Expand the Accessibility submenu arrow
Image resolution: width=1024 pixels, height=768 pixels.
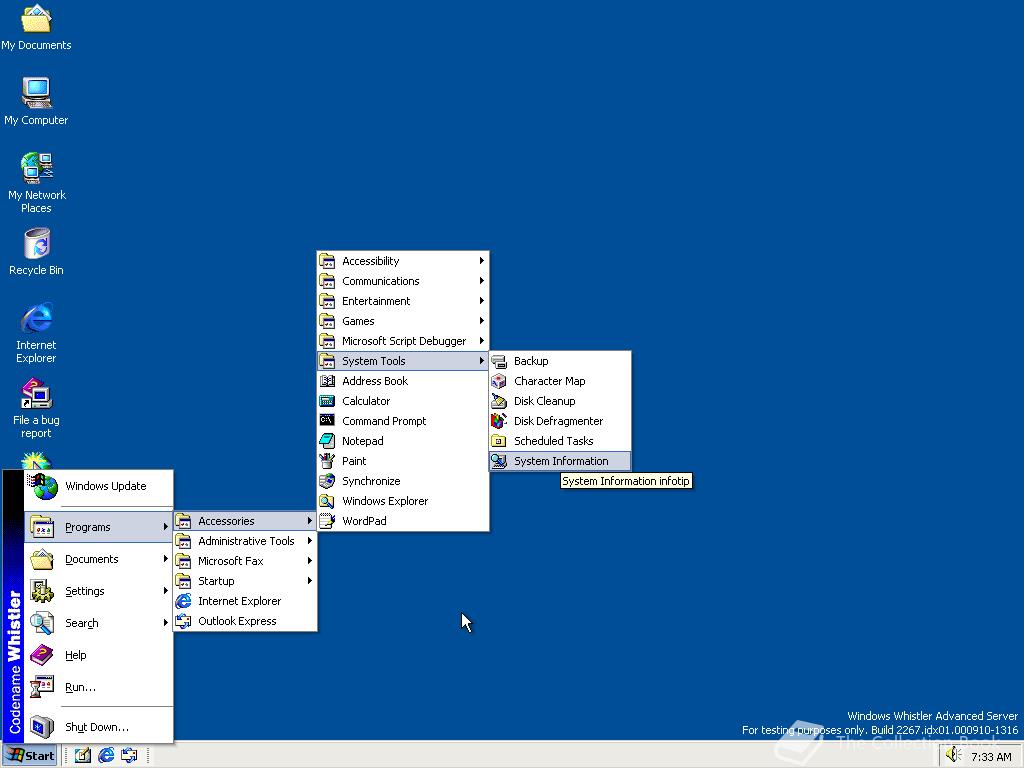(x=481, y=261)
